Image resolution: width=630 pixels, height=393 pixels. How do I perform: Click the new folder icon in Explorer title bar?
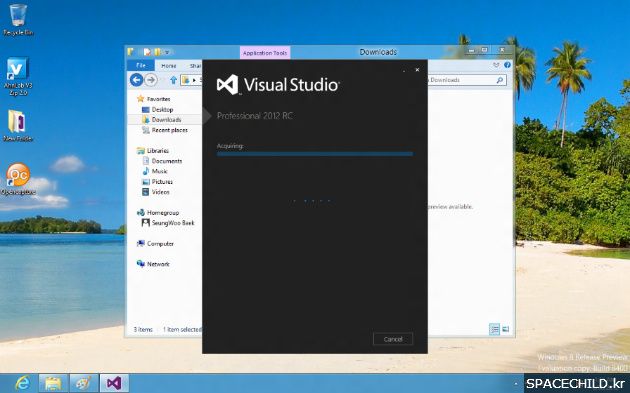tap(157, 52)
